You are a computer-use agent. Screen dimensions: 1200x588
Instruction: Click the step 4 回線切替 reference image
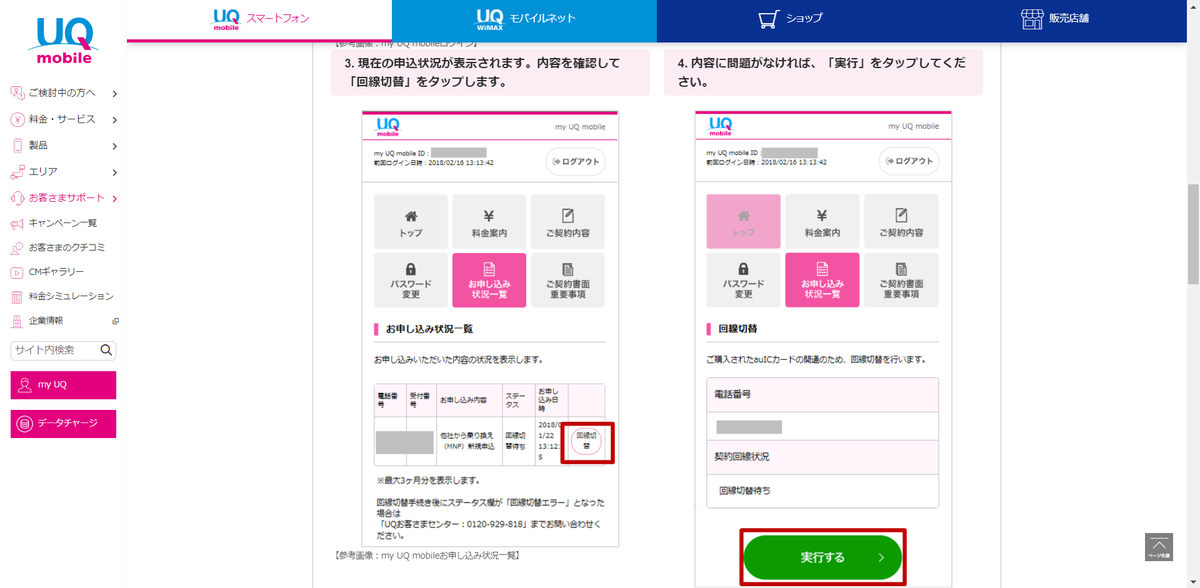[x=823, y=348]
